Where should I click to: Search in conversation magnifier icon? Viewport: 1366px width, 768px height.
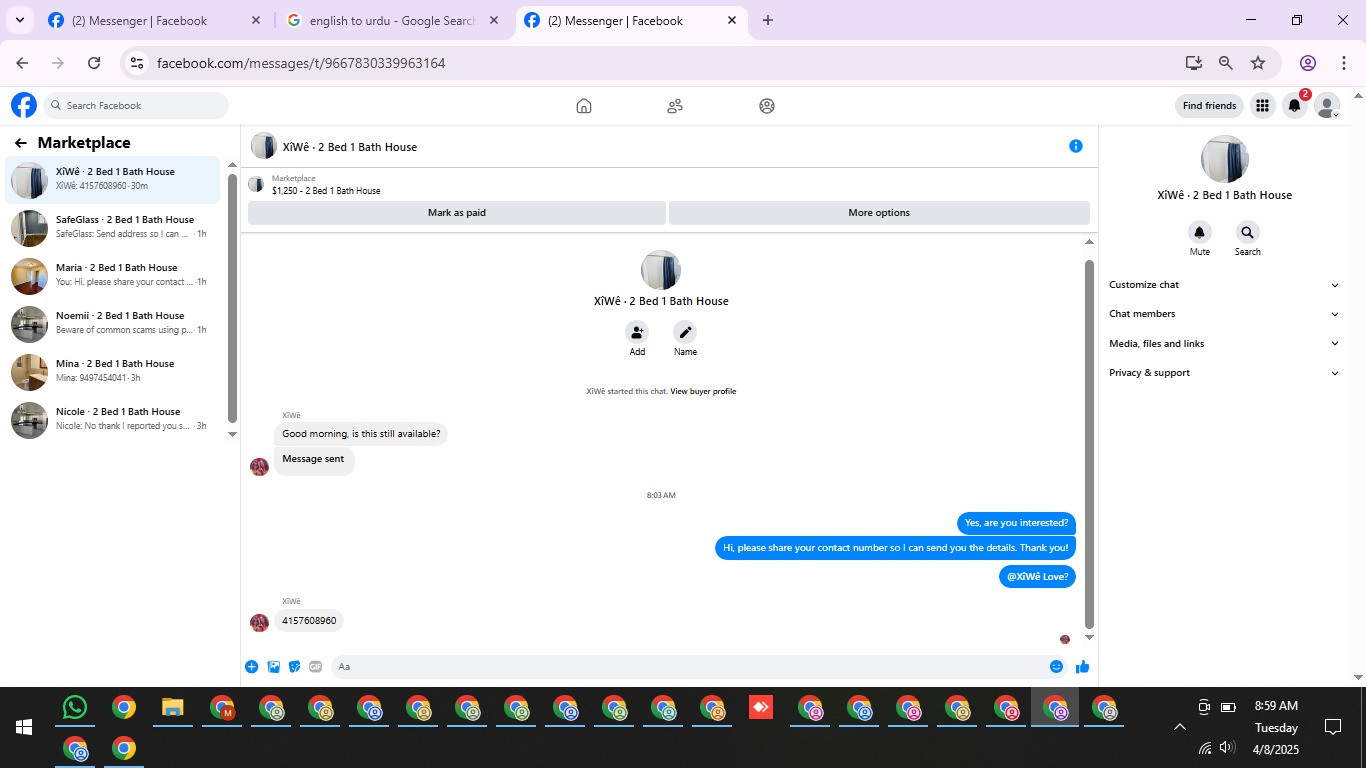(x=1247, y=232)
